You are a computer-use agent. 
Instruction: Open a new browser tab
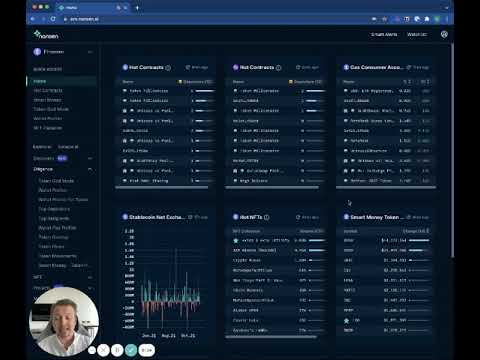[137, 8]
